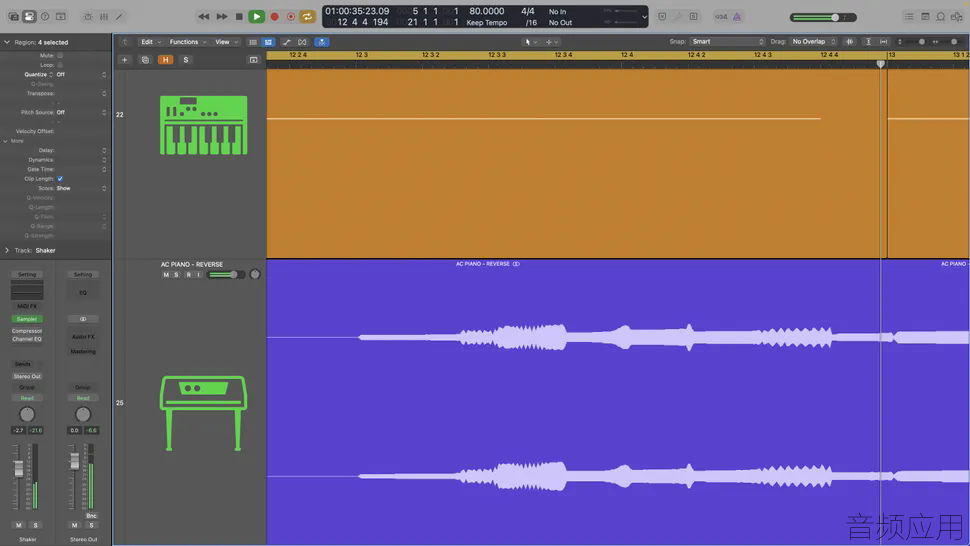Click Stereo Out channel Bnc button
This screenshot has height=546, width=970.
tap(91, 516)
